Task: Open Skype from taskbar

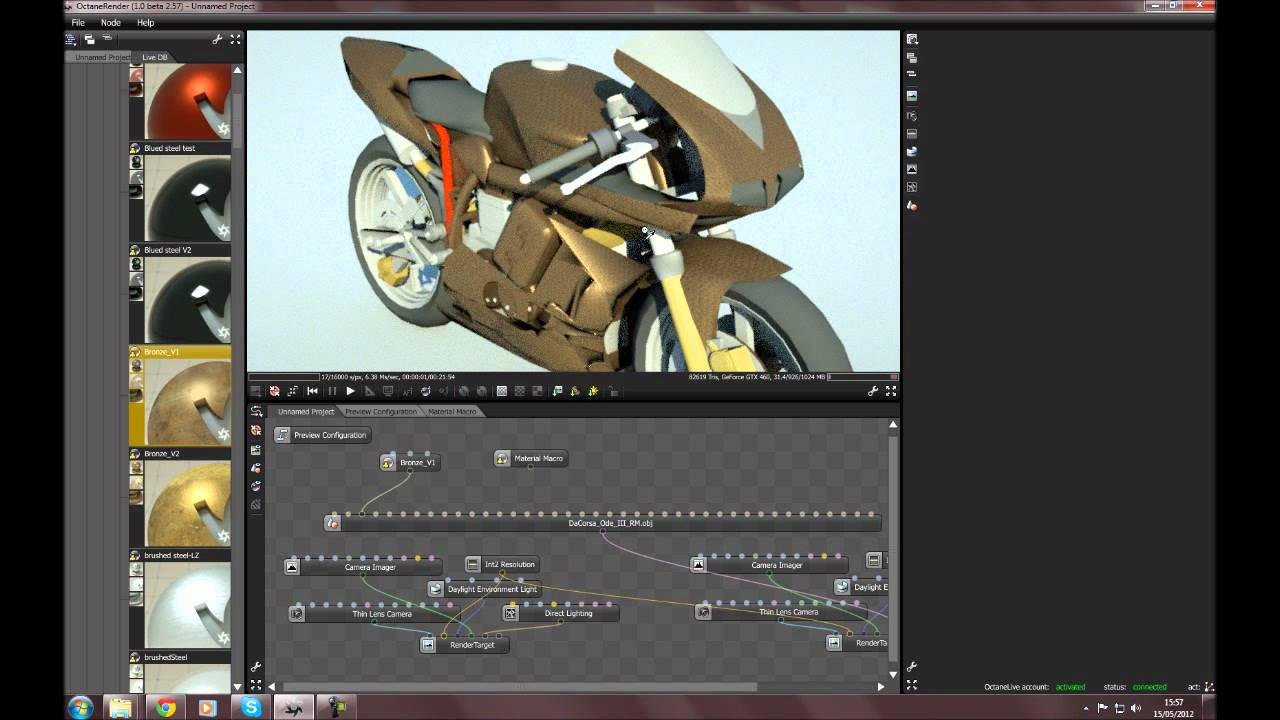Action: click(x=251, y=708)
